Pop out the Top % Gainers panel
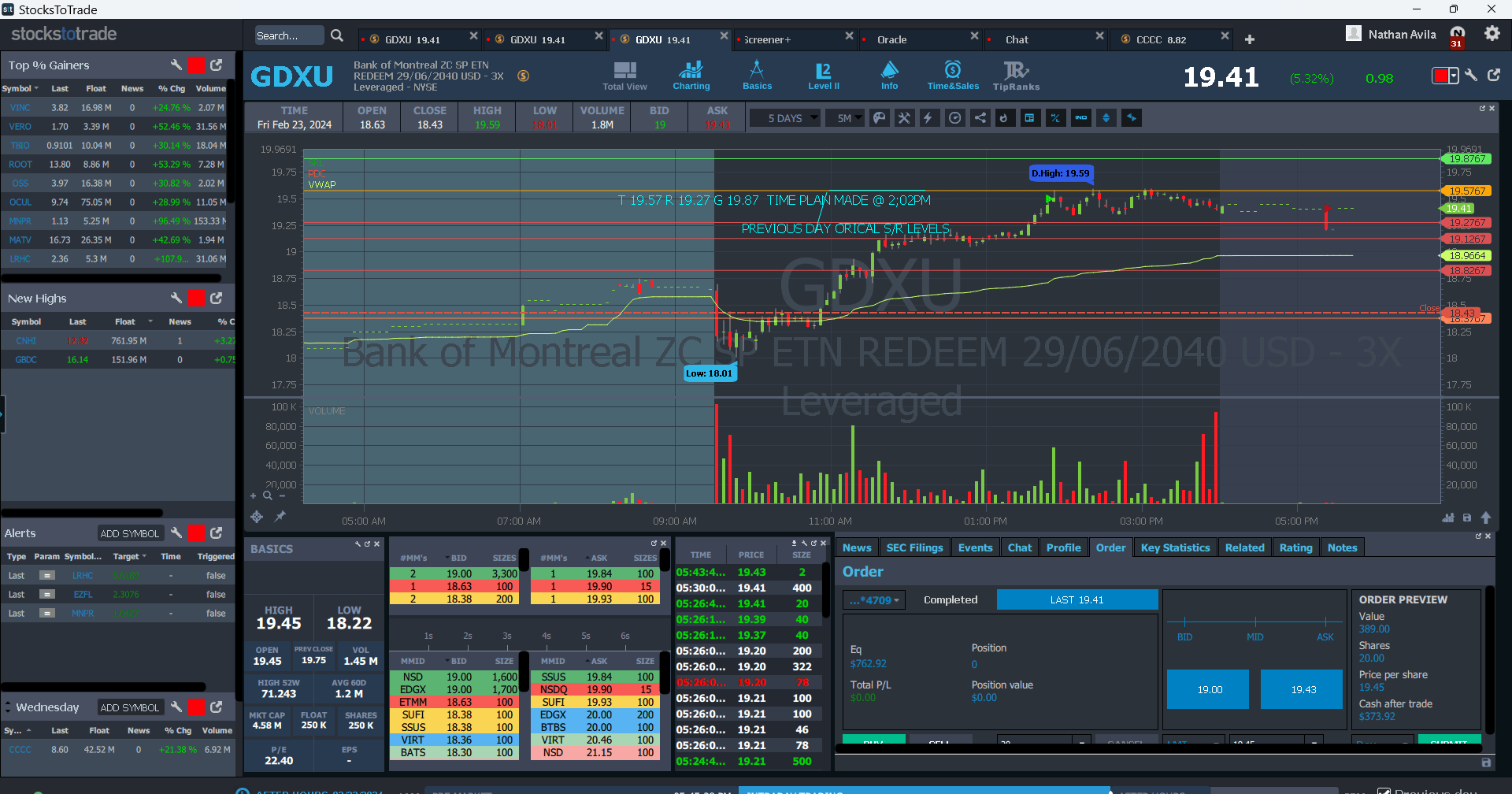This screenshot has height=794, width=1512. (x=217, y=65)
